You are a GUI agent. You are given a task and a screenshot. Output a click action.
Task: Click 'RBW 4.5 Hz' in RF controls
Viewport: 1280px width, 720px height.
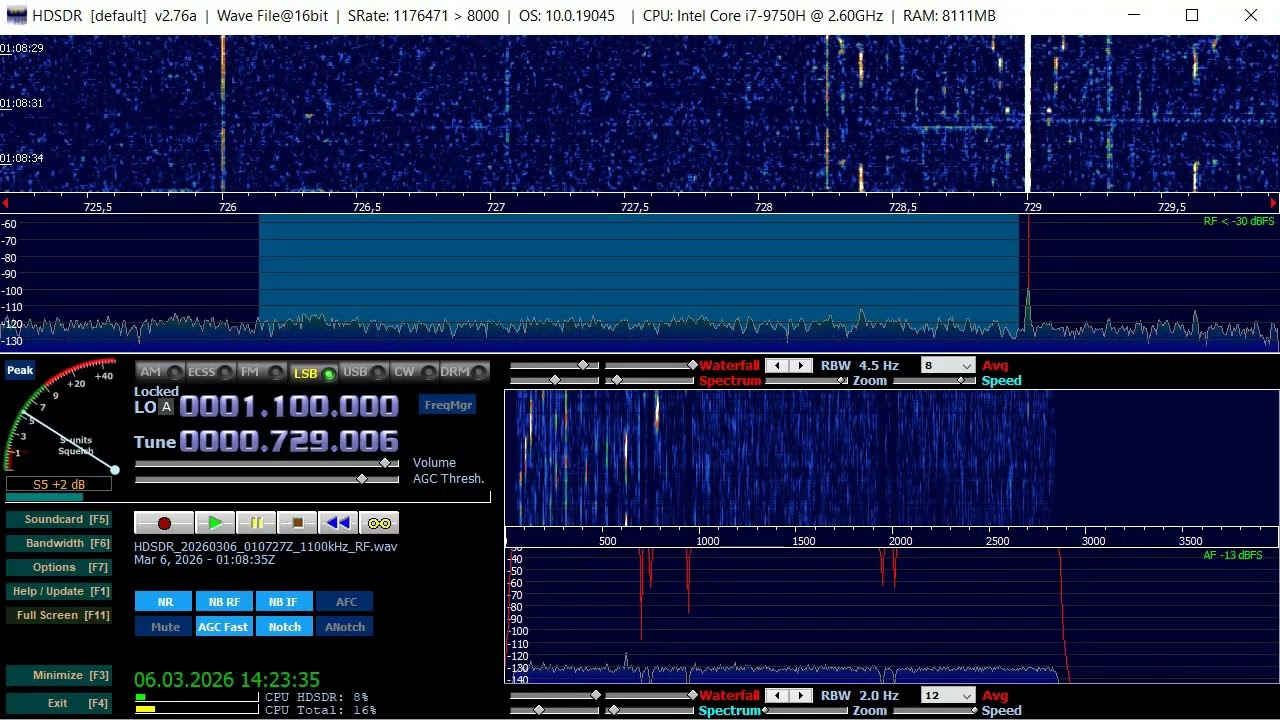click(x=860, y=366)
